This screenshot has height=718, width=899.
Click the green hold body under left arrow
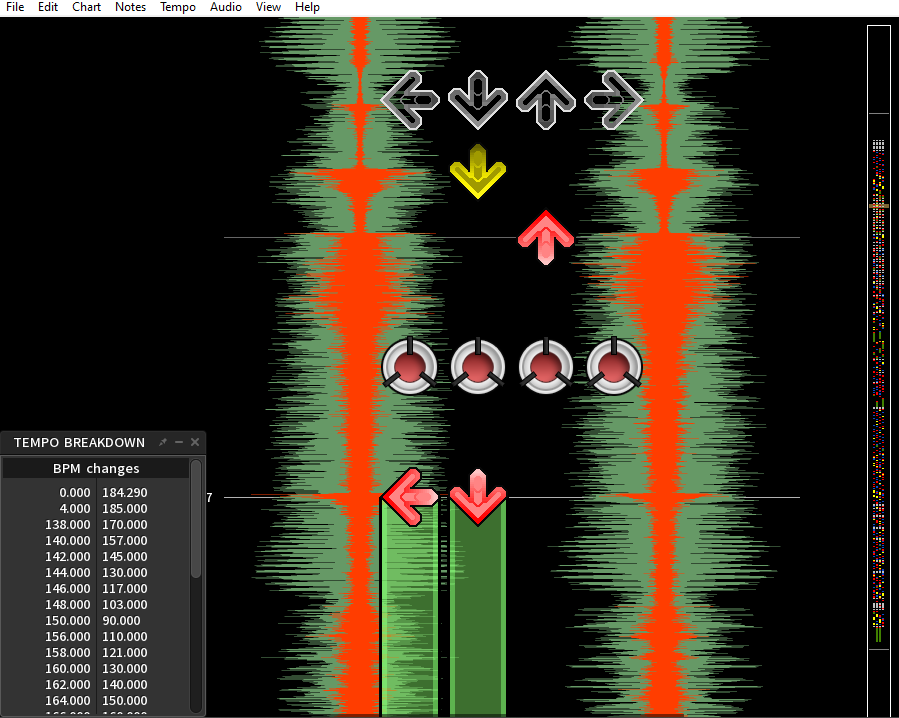point(409,619)
